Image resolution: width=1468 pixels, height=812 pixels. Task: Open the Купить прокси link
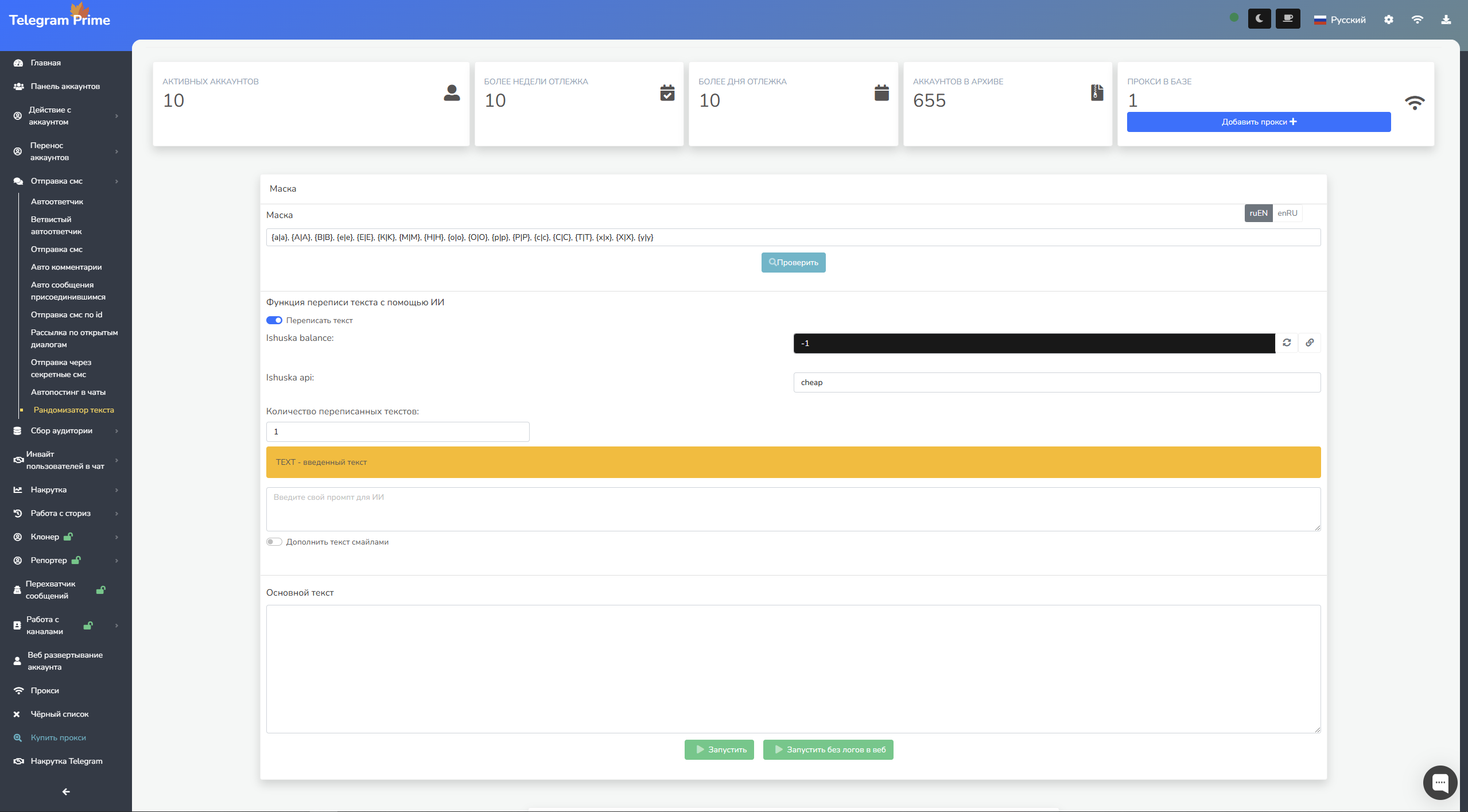(x=58, y=738)
